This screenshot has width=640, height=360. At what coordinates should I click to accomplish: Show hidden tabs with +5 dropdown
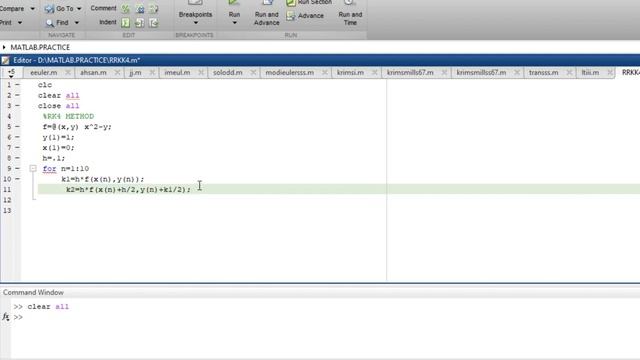pos(11,73)
